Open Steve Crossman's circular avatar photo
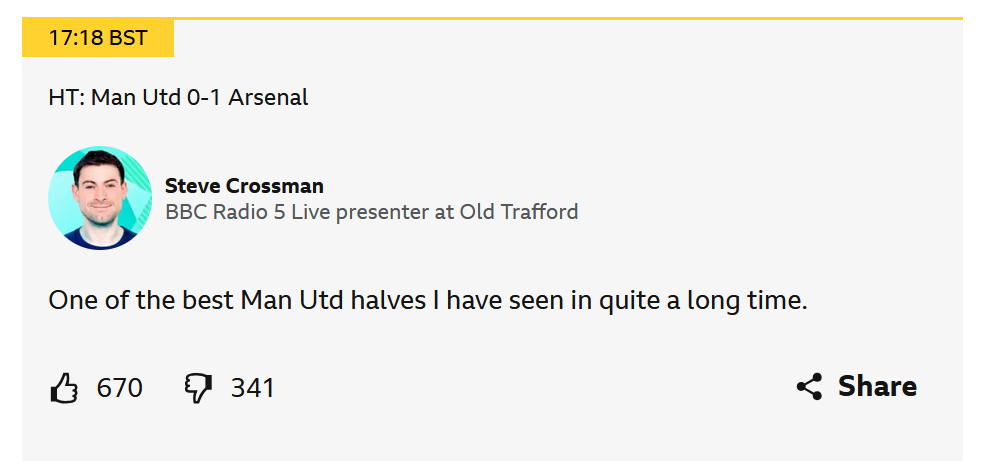This screenshot has width=982, height=471. click(100, 198)
